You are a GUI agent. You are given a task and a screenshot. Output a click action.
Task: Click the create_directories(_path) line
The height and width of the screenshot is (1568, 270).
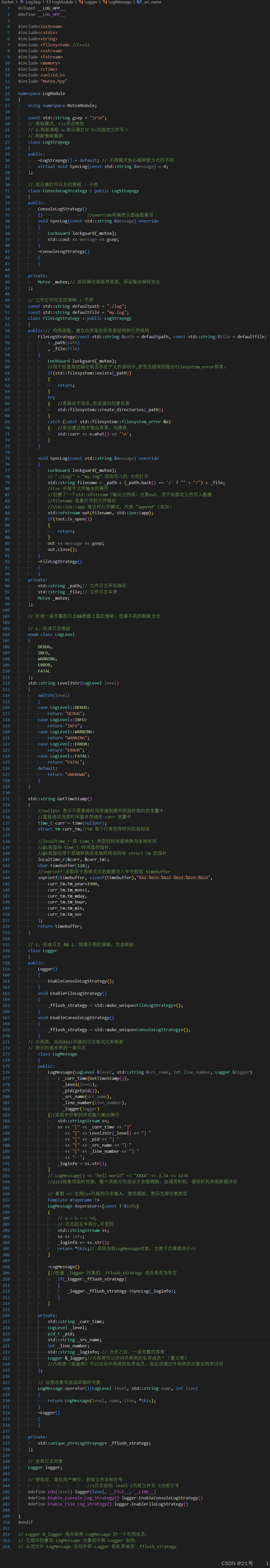(110, 410)
